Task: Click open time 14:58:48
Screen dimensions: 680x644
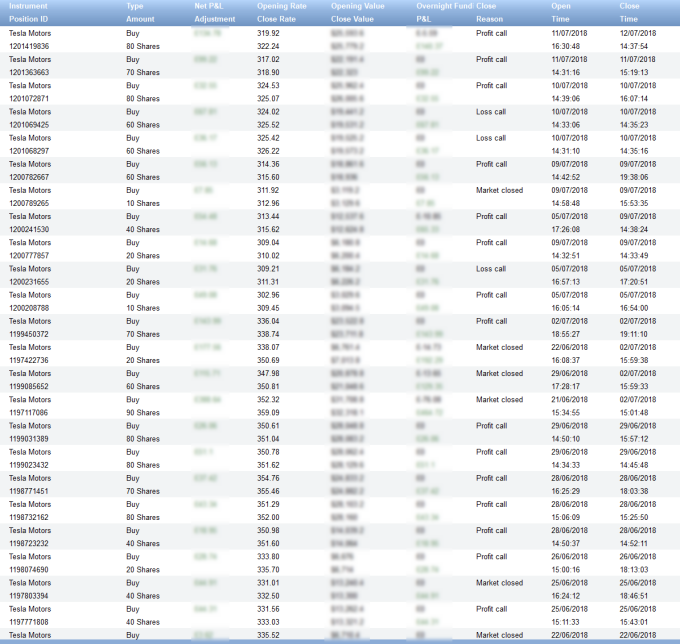Action: click(566, 203)
